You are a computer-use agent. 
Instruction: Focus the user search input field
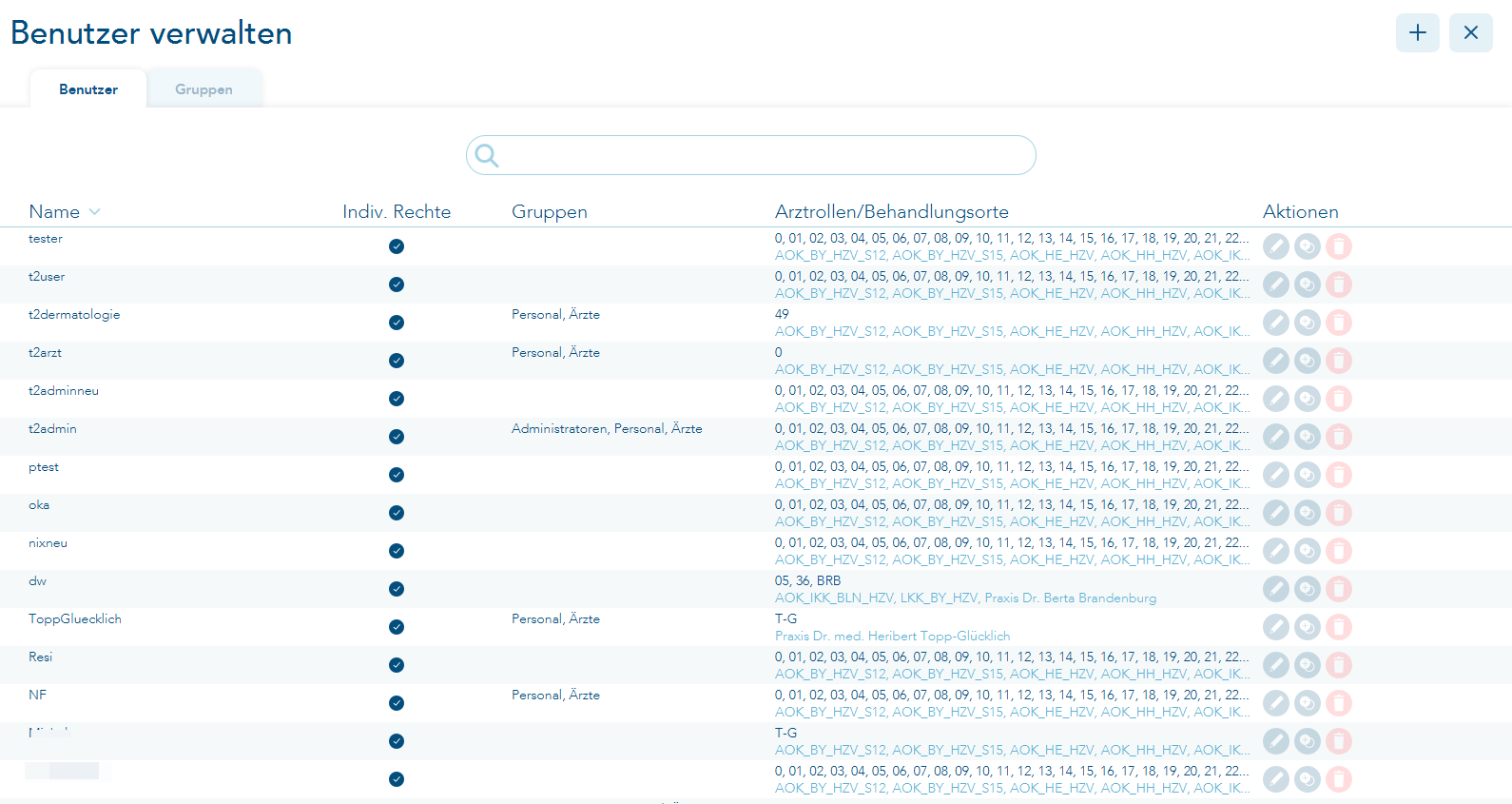tap(761, 155)
